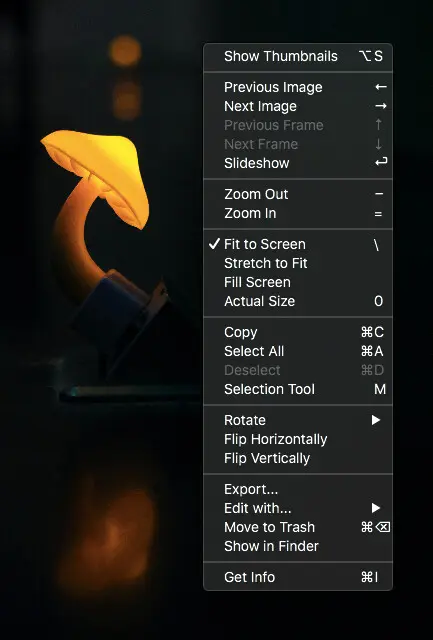Enable Stretch to Fit mode
The width and height of the screenshot is (433, 640).
click(x=298, y=263)
